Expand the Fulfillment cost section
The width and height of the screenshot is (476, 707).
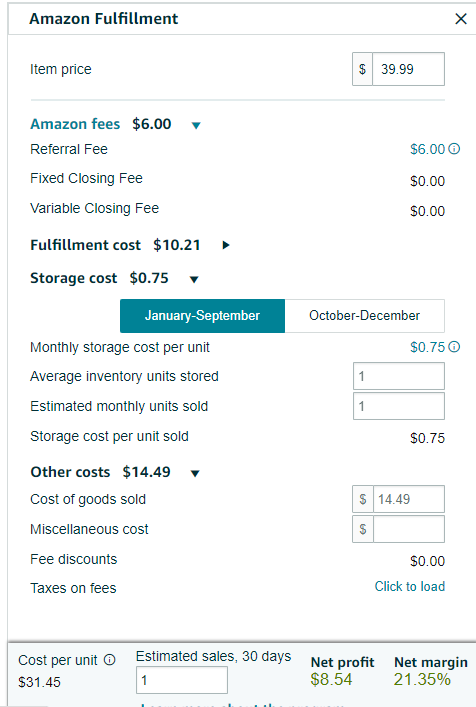[226, 245]
